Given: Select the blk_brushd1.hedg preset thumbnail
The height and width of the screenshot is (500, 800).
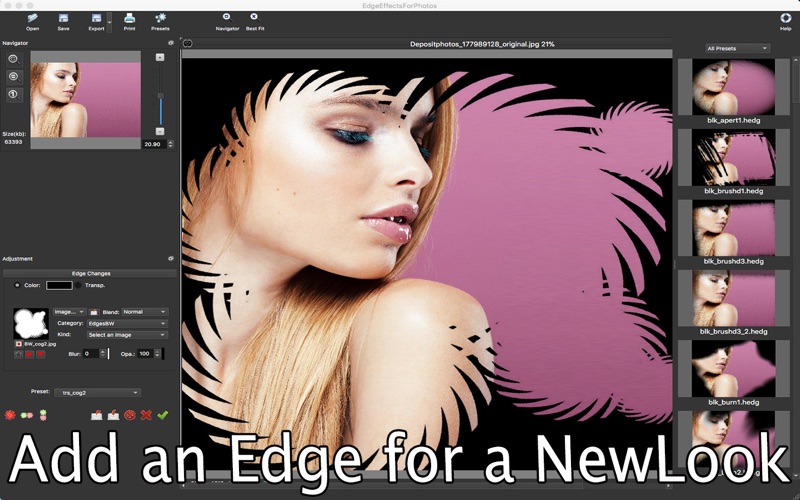Looking at the screenshot, I should 733,158.
